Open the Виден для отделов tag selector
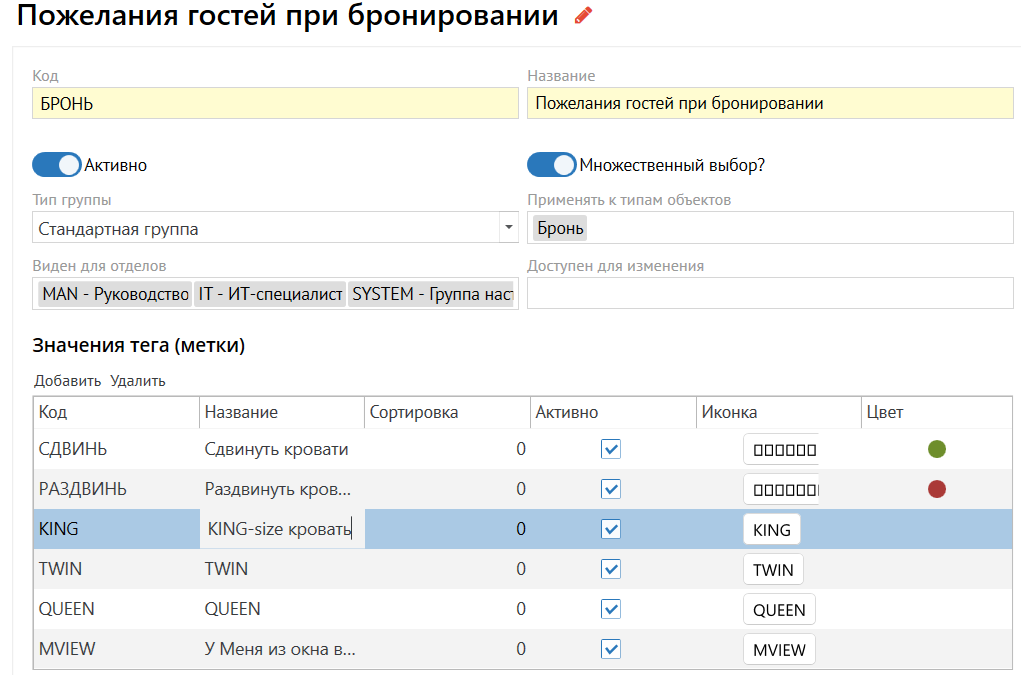Image resolution: width=1021 pixels, height=675 pixels. click(275, 294)
